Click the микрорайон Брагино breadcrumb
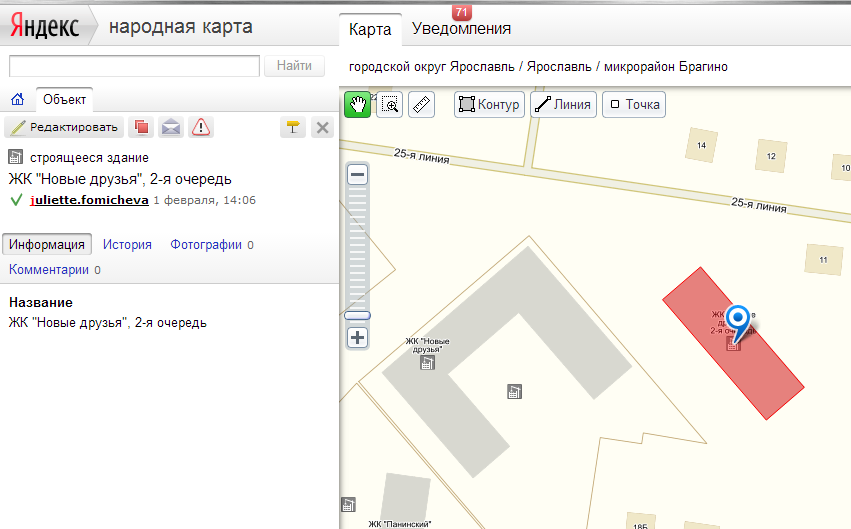 pos(666,67)
